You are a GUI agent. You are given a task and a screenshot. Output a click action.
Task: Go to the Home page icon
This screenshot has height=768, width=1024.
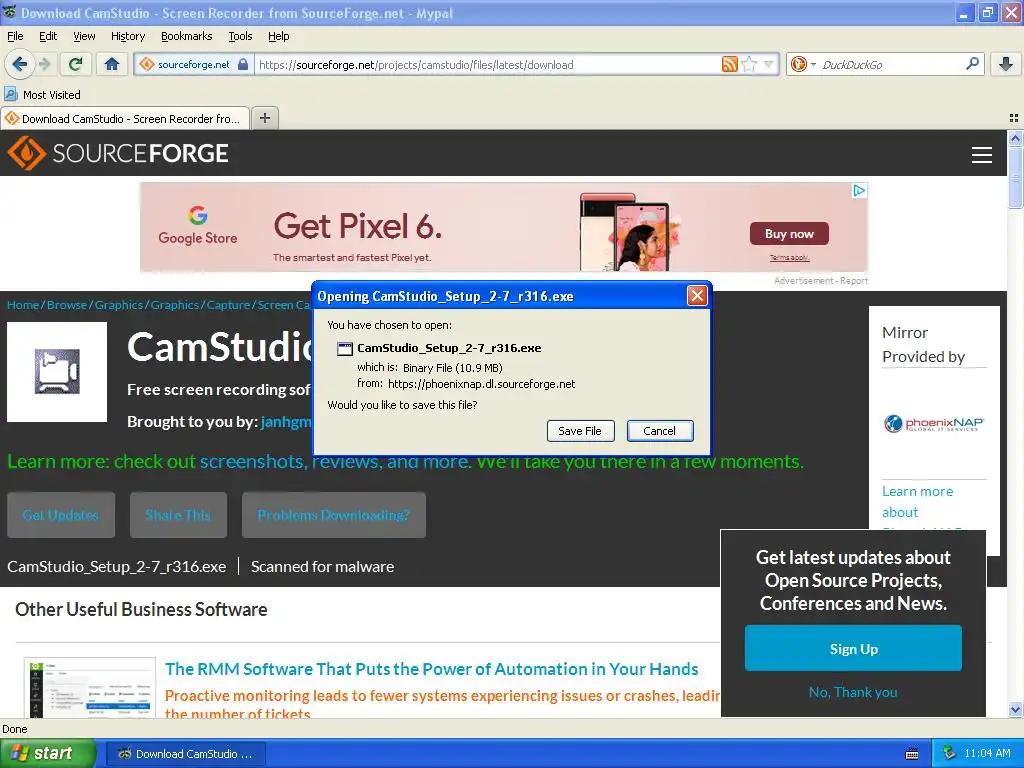[x=112, y=64]
